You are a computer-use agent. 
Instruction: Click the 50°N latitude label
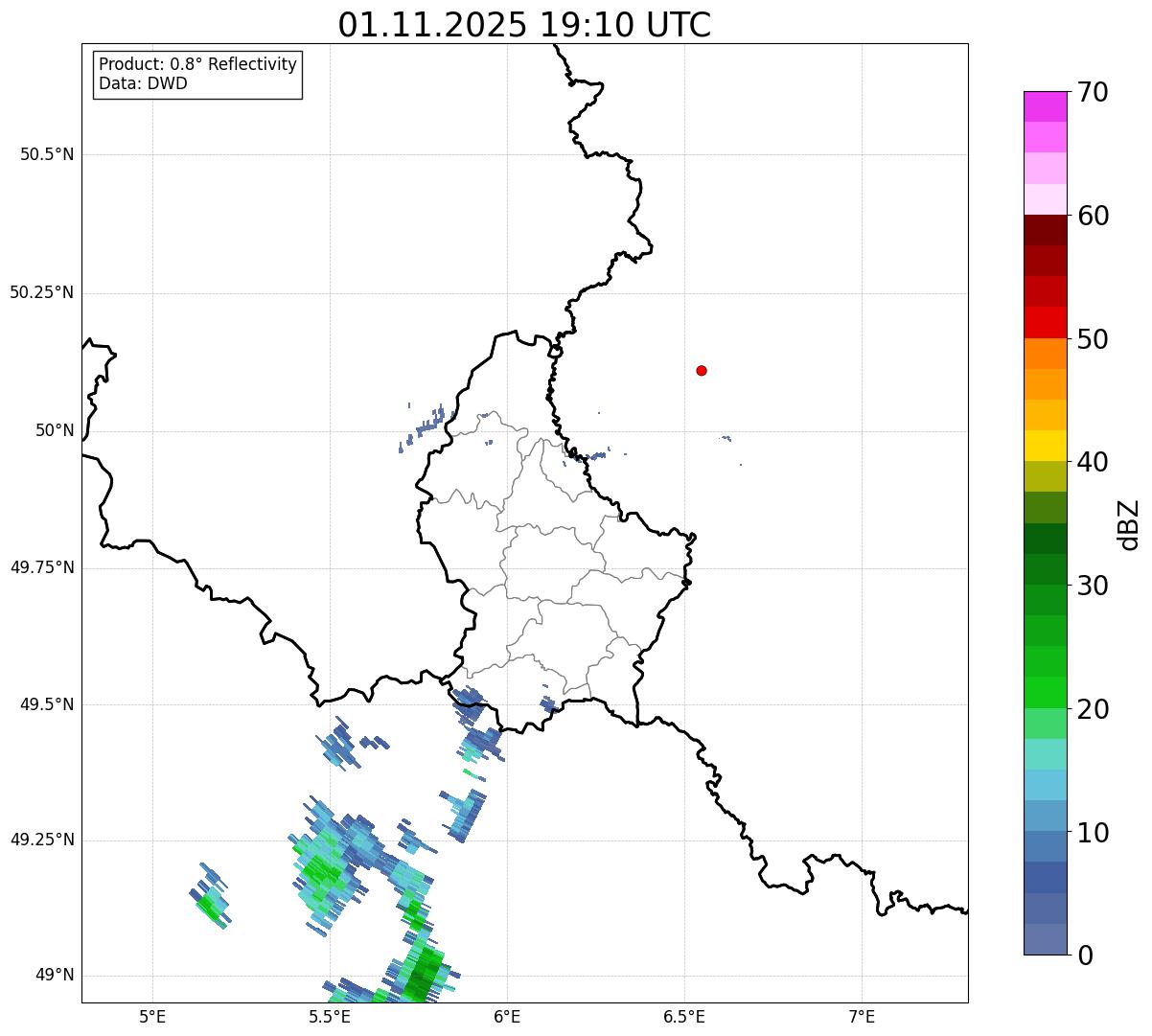pos(55,430)
